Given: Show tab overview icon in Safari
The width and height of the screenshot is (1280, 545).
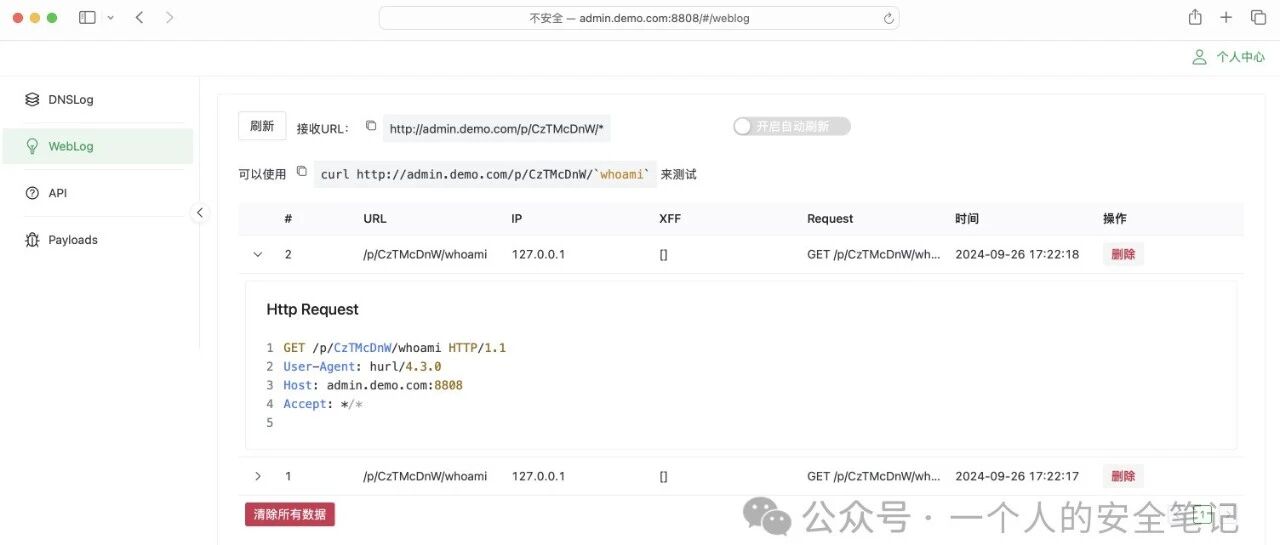Looking at the screenshot, I should click(x=1258, y=17).
